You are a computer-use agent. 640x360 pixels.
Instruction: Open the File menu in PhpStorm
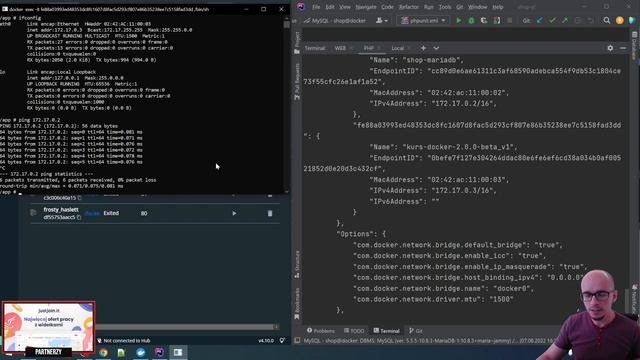click(316, 7)
